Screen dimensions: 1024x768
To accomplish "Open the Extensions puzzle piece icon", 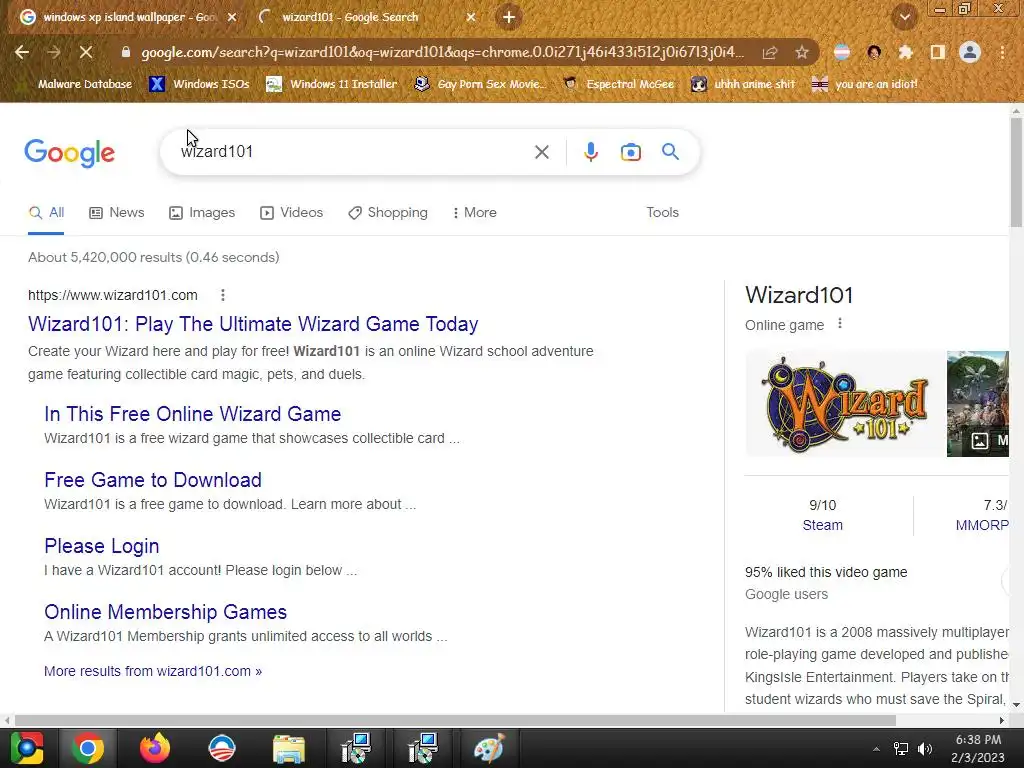I will point(905,52).
